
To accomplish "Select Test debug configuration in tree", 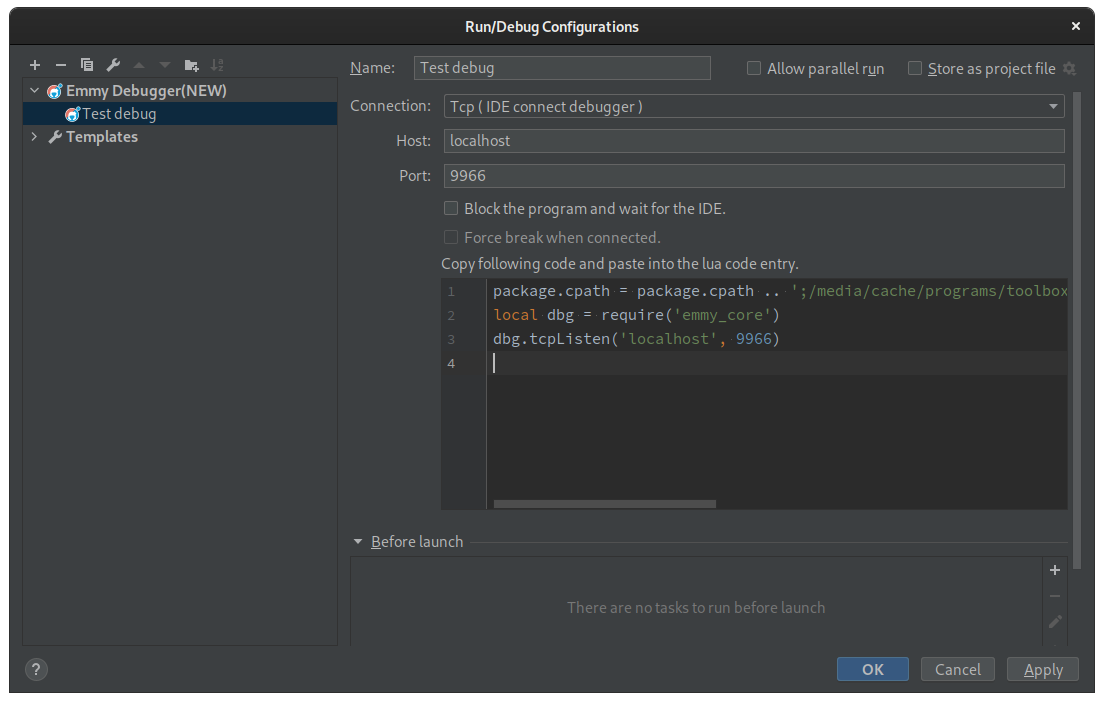I will point(118,114).
